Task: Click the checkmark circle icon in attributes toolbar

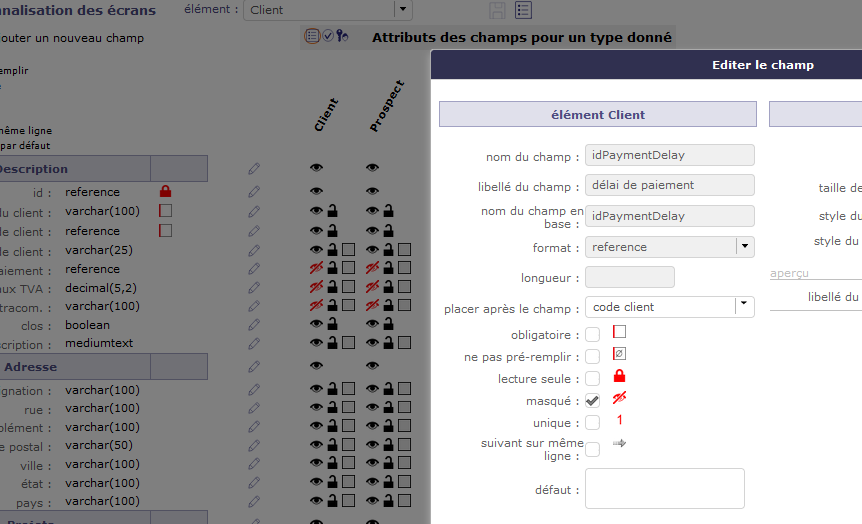Action: [327, 37]
